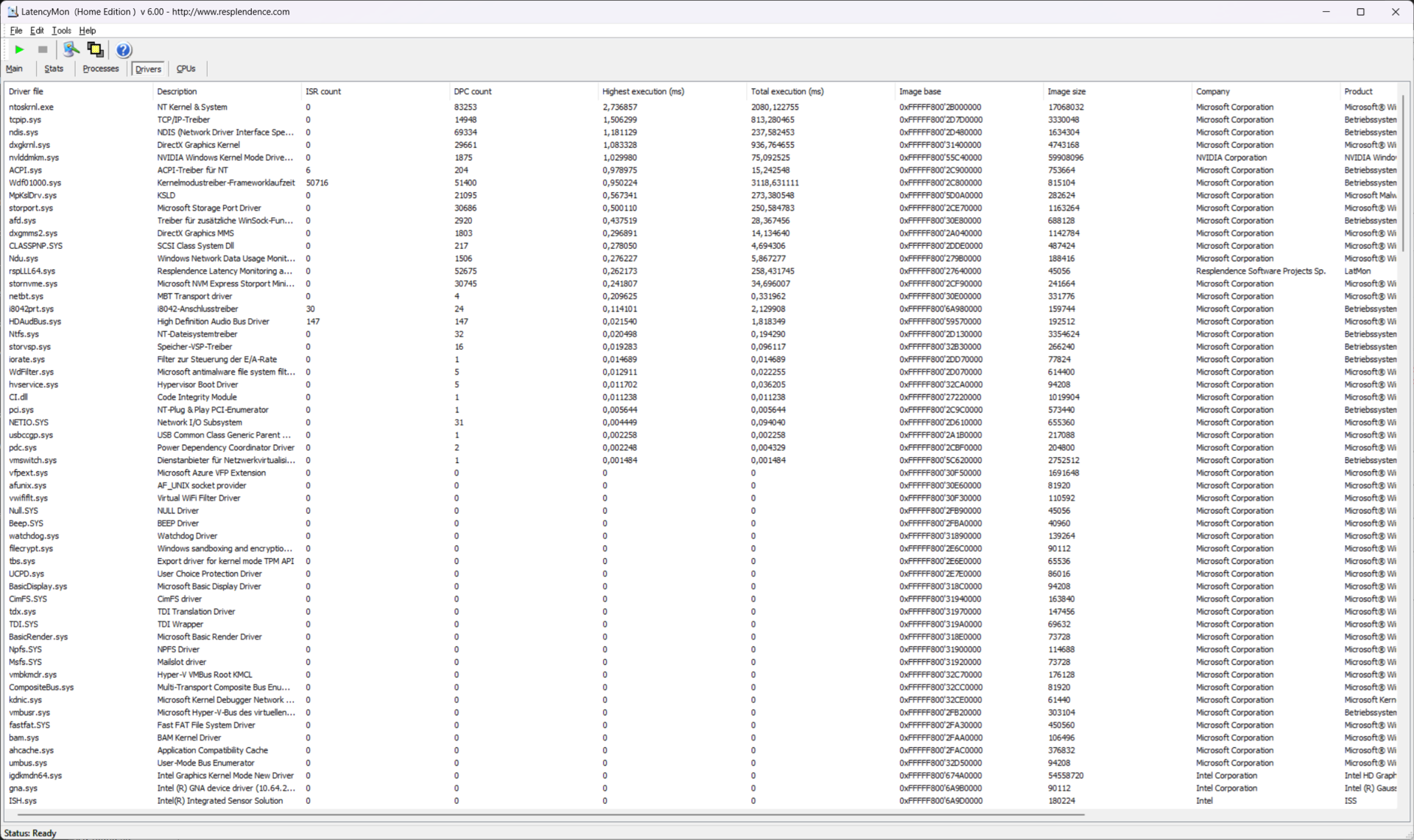Select the Wdf01000.sys driver entry
Image resolution: width=1414 pixels, height=840 pixels.
click(x=35, y=183)
